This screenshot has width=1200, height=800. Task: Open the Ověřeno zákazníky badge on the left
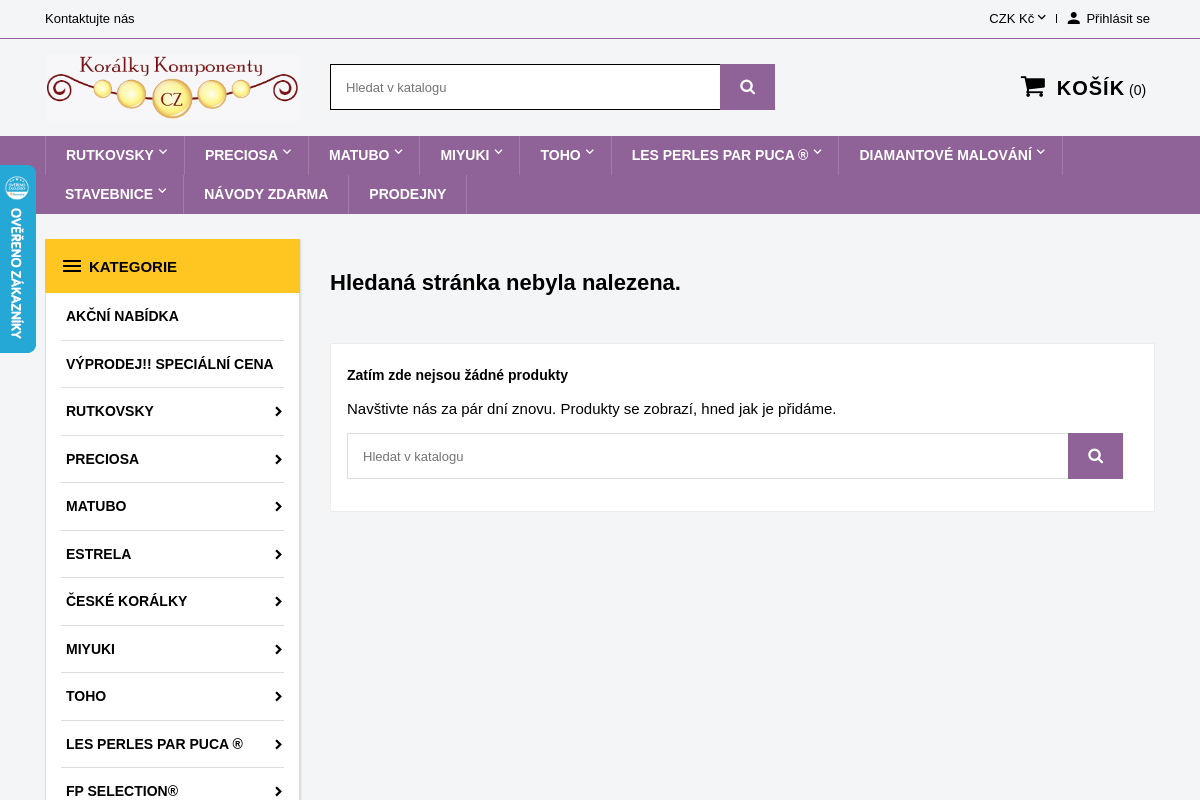(17, 259)
